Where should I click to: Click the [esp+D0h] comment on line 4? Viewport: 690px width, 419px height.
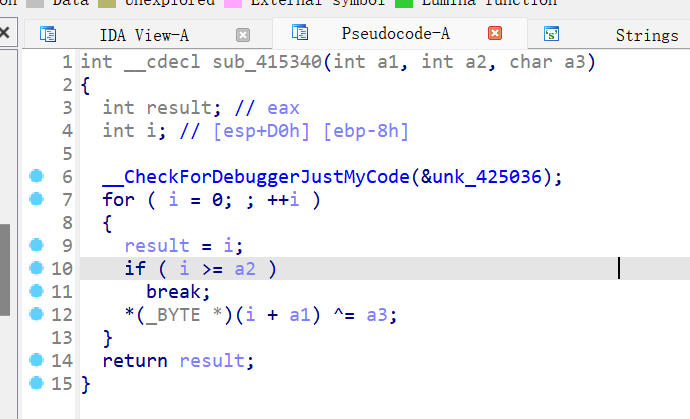tap(261, 131)
